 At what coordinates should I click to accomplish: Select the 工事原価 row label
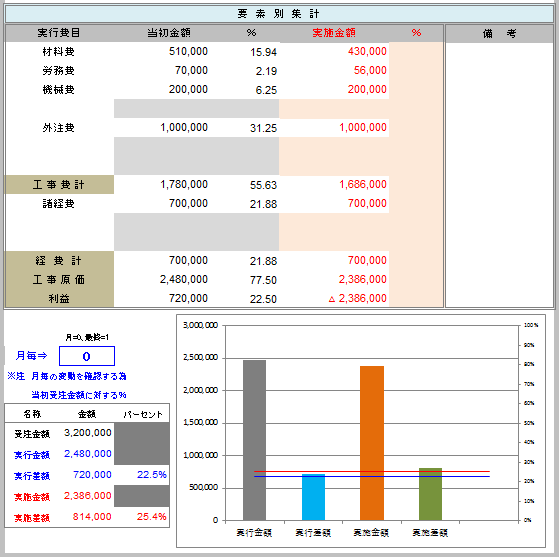tap(59, 280)
